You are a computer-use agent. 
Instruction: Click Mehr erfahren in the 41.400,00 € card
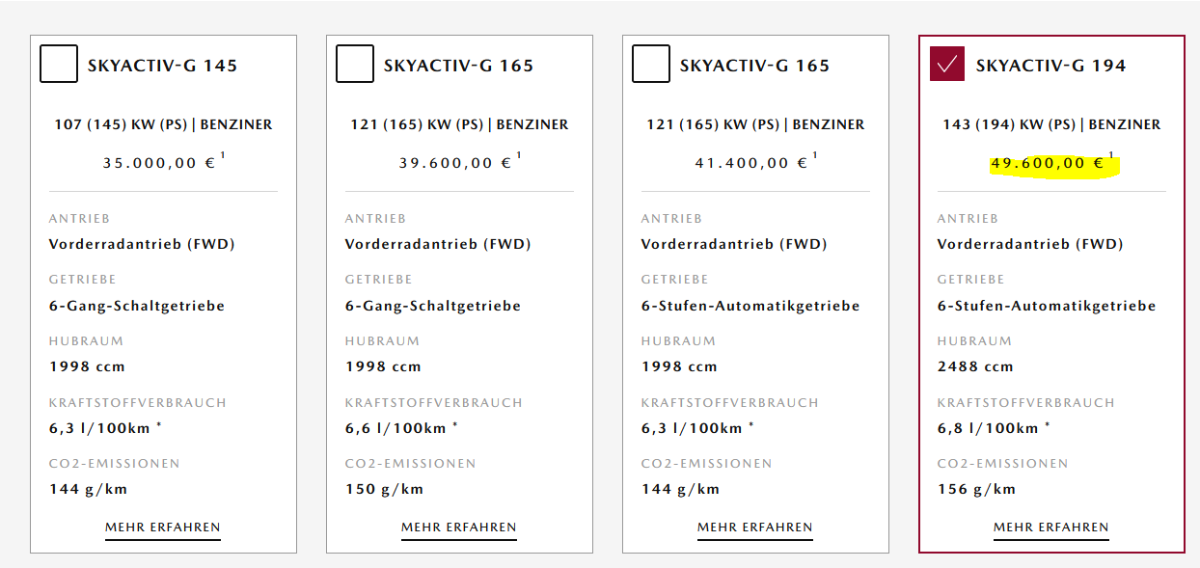(x=755, y=527)
